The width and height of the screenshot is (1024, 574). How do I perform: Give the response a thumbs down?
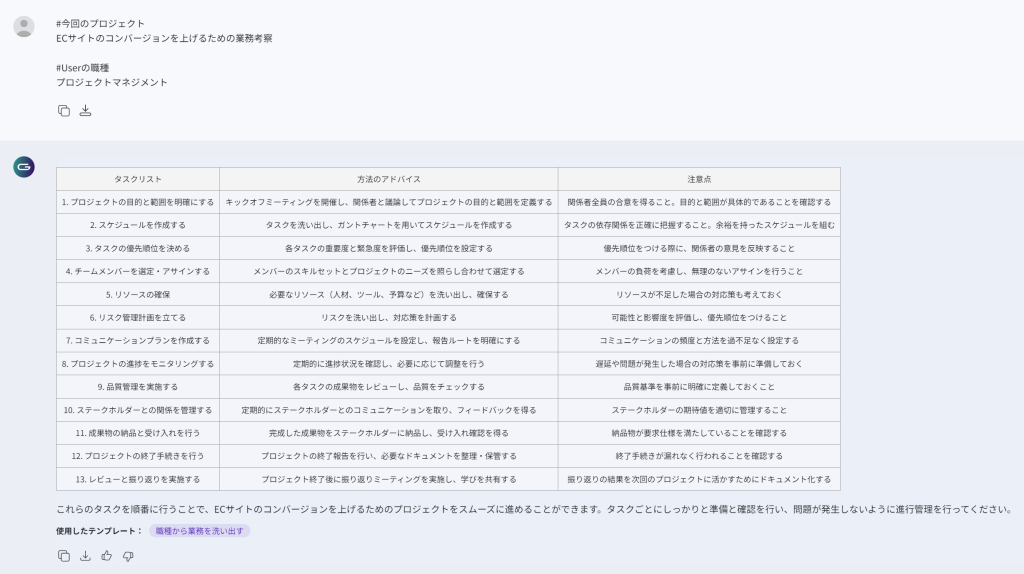(x=128, y=556)
